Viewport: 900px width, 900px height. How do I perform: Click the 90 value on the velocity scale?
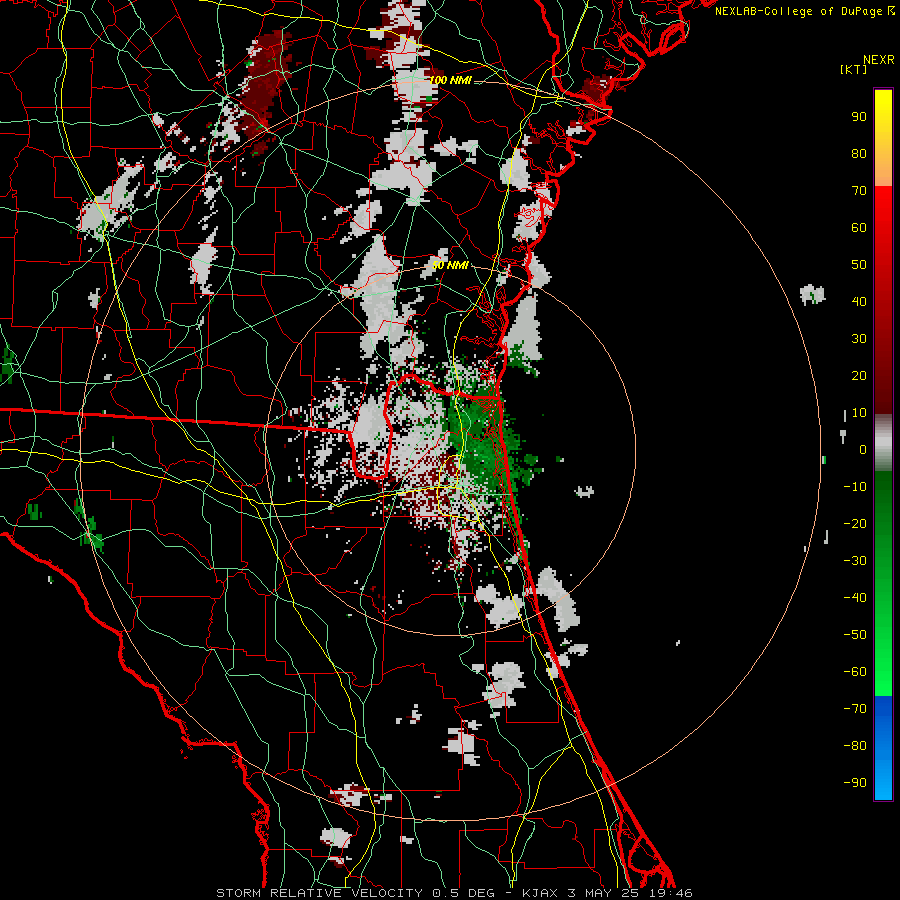pos(859,117)
